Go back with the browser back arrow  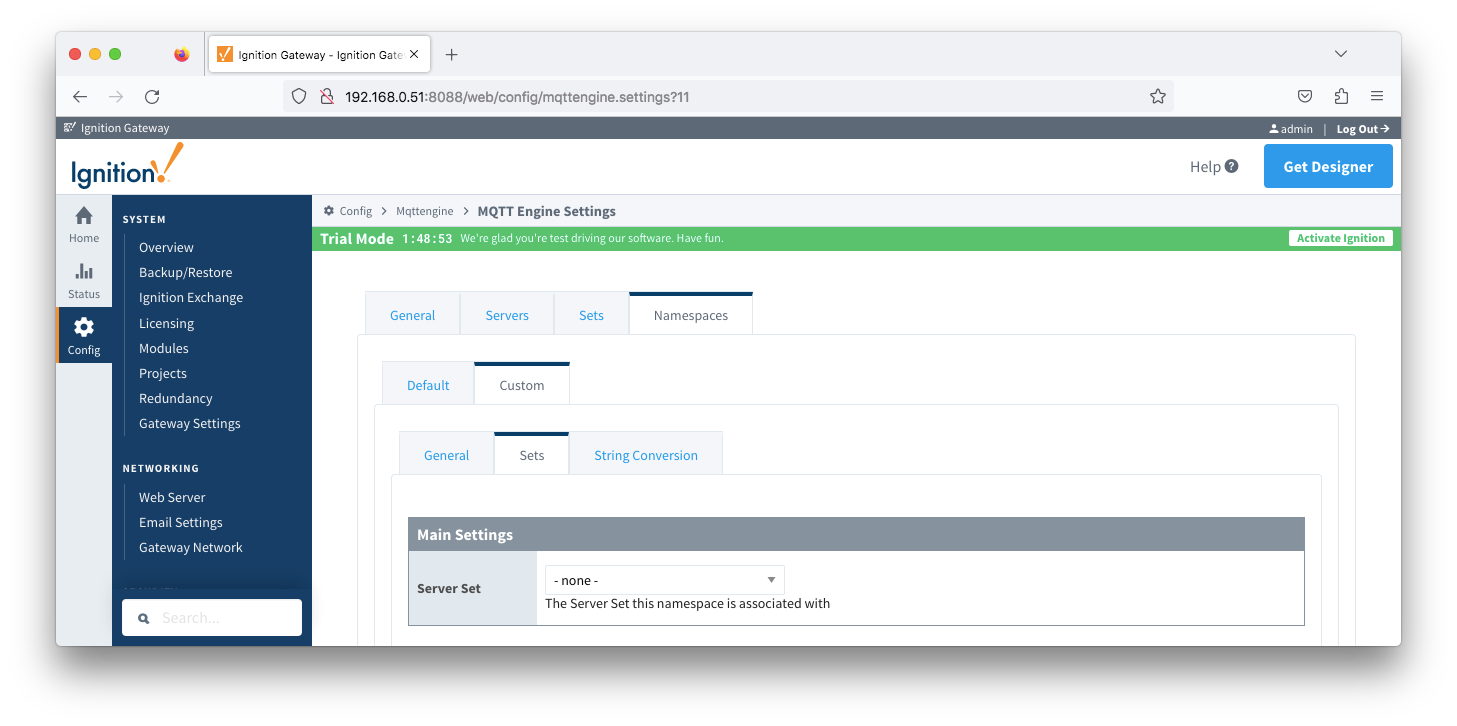80,97
